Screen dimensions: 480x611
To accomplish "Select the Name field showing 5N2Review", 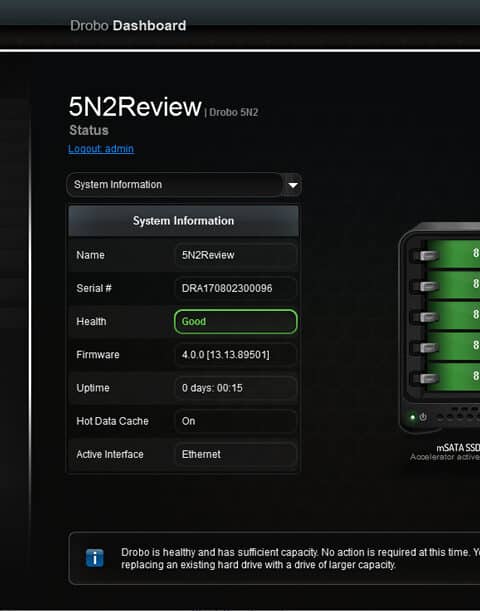I will pyautogui.click(x=235, y=255).
